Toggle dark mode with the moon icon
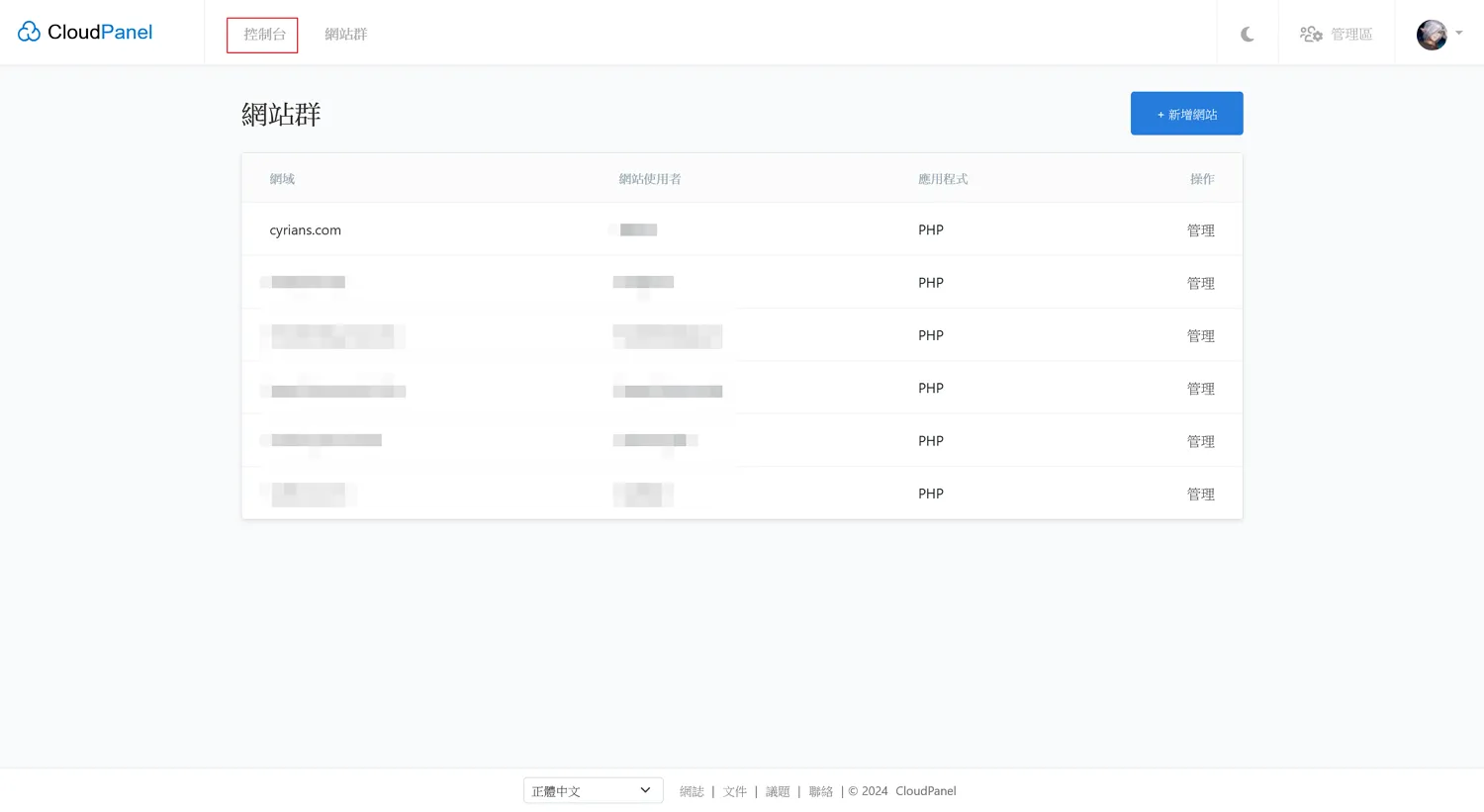This screenshot has width=1484, height=812. pyautogui.click(x=1247, y=35)
